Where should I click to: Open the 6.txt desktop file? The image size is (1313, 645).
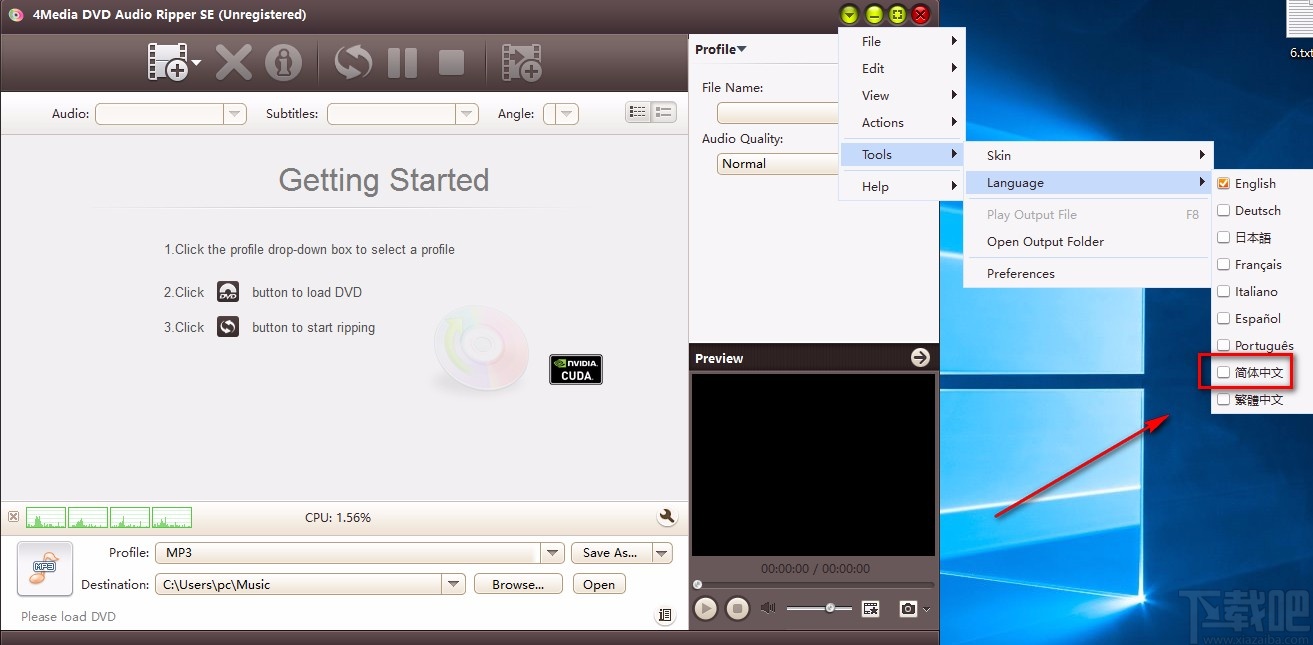1300,32
